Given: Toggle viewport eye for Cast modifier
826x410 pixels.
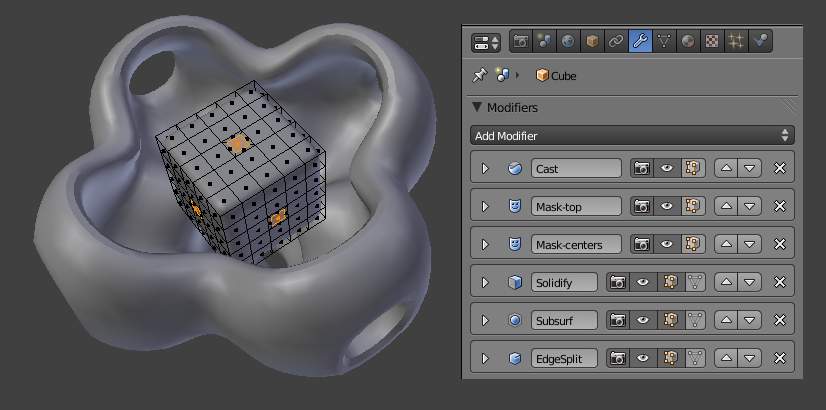Looking at the screenshot, I should [x=667, y=169].
